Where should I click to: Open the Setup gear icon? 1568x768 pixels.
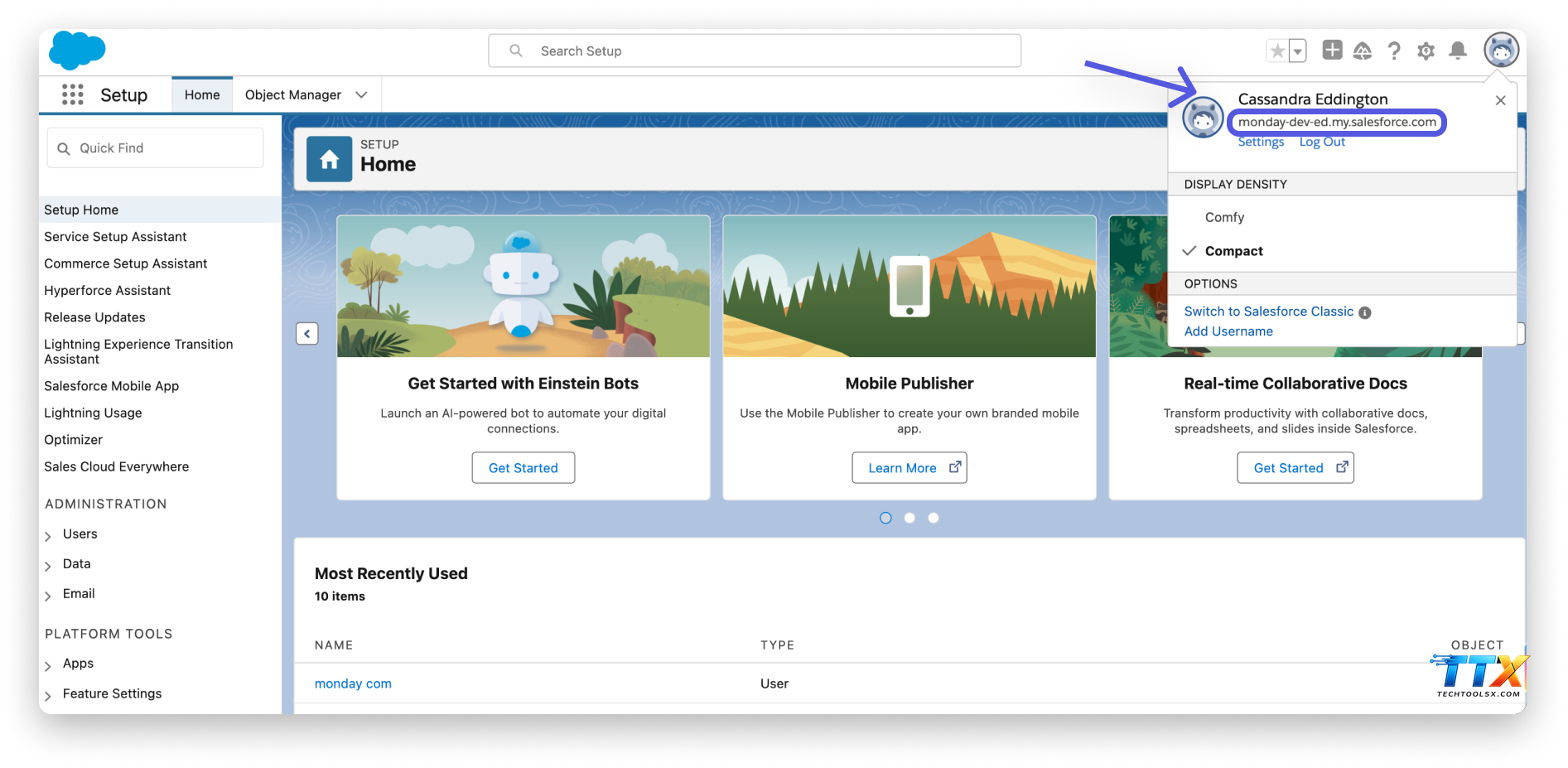pos(1426,51)
